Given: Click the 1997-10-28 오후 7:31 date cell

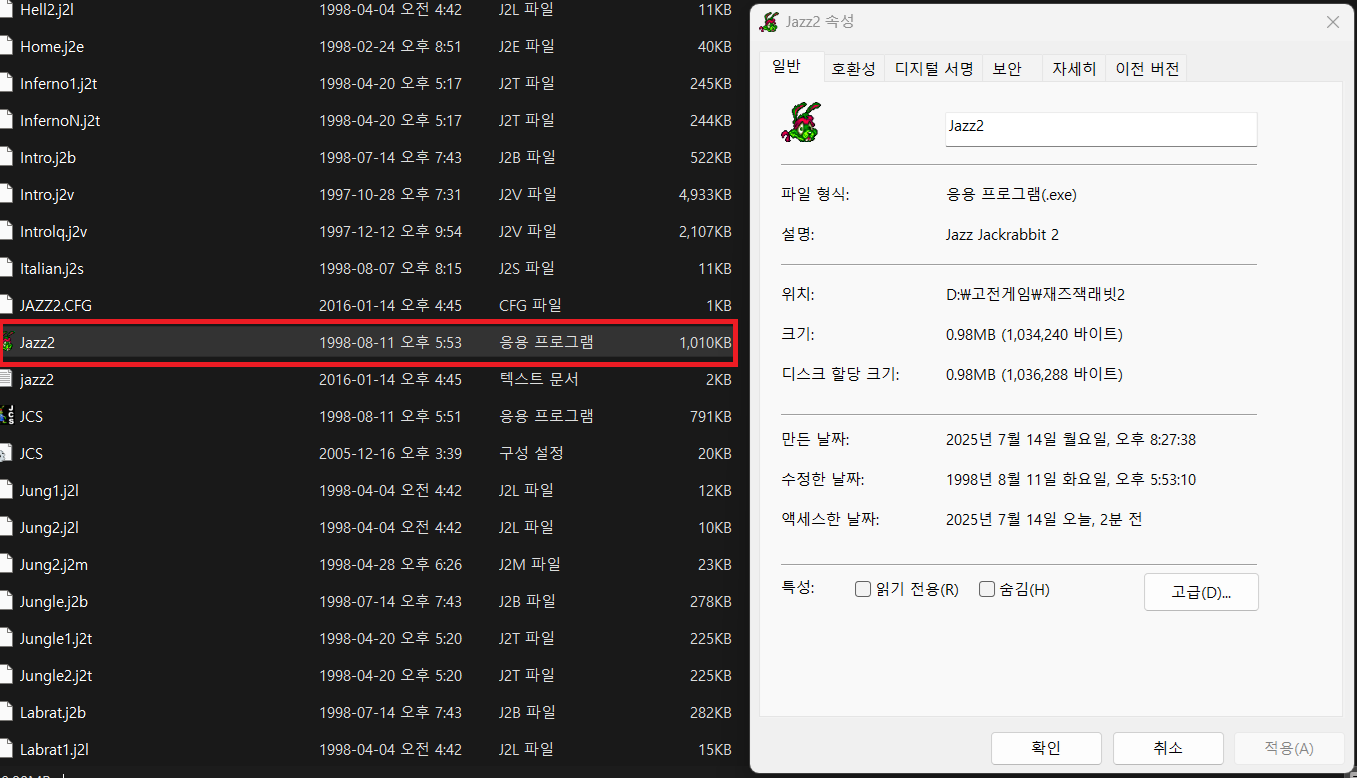Looking at the screenshot, I should coord(390,194).
